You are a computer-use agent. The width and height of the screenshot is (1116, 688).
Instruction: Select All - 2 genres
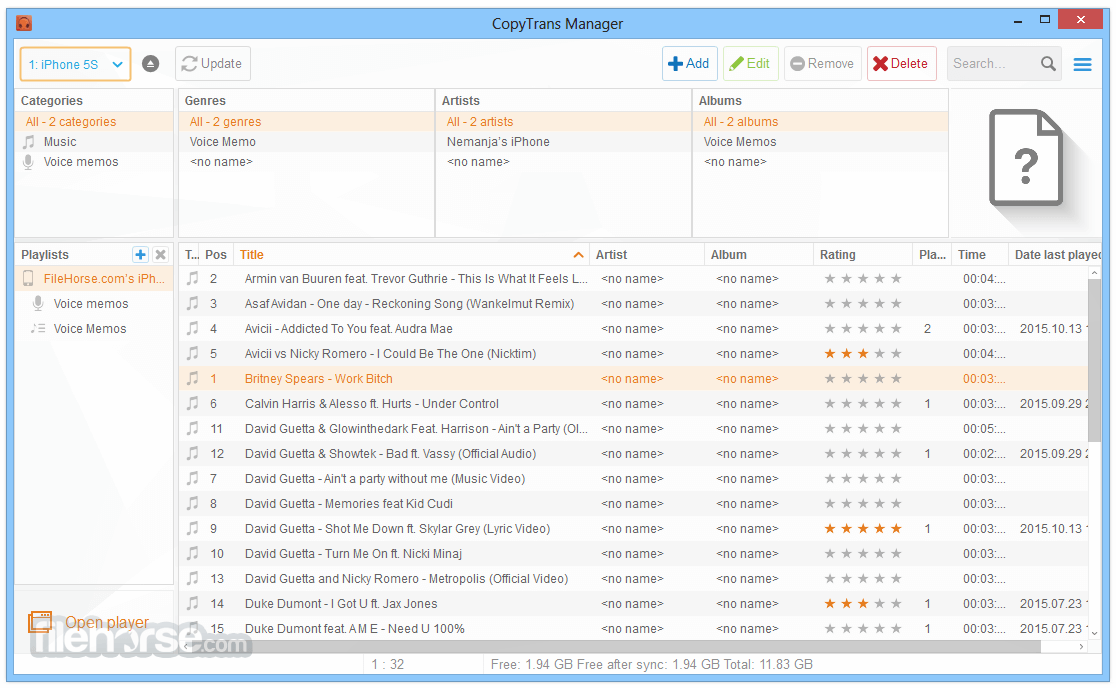pos(306,122)
